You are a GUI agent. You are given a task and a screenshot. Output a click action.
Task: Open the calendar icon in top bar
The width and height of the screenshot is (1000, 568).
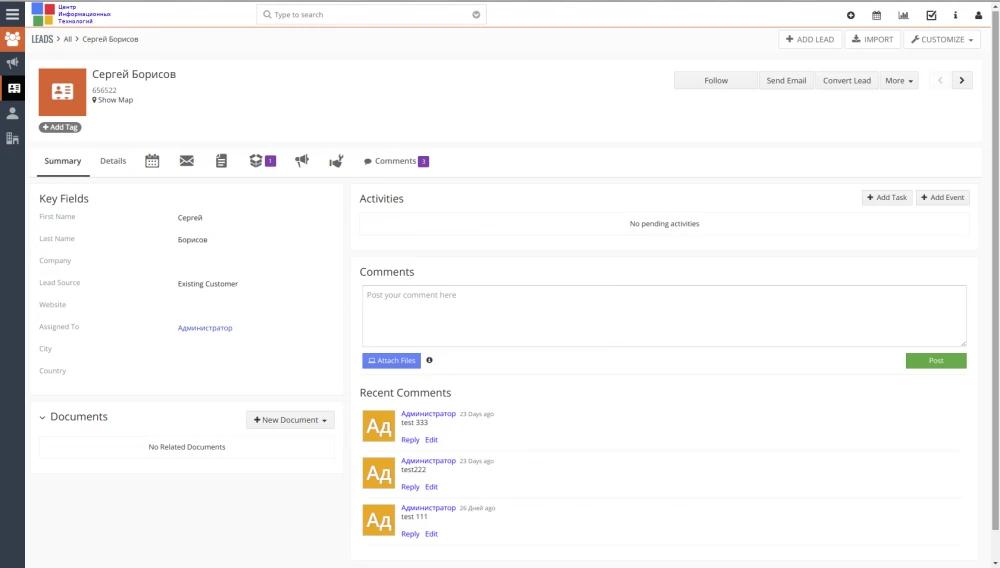[x=876, y=15]
